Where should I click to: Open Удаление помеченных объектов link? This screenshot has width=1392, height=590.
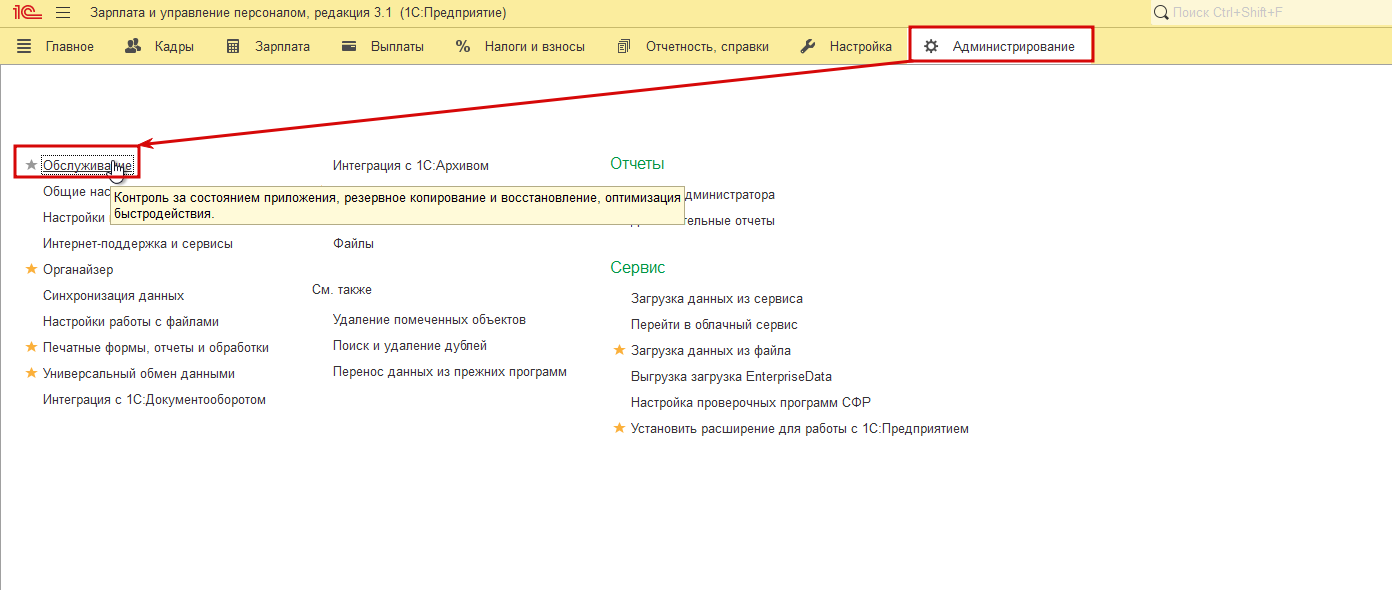(429, 320)
